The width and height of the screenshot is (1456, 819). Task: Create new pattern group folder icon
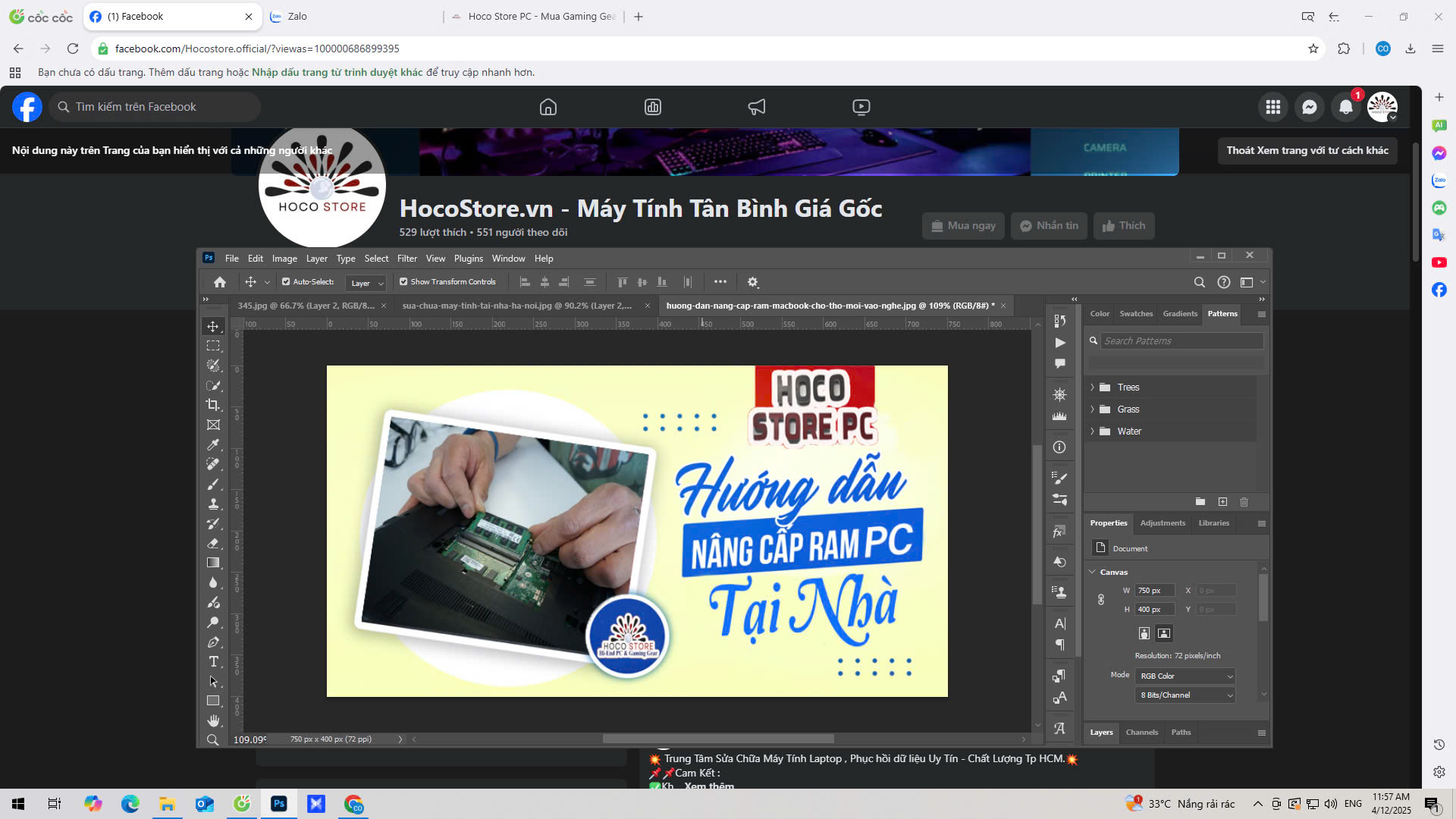coord(1200,501)
